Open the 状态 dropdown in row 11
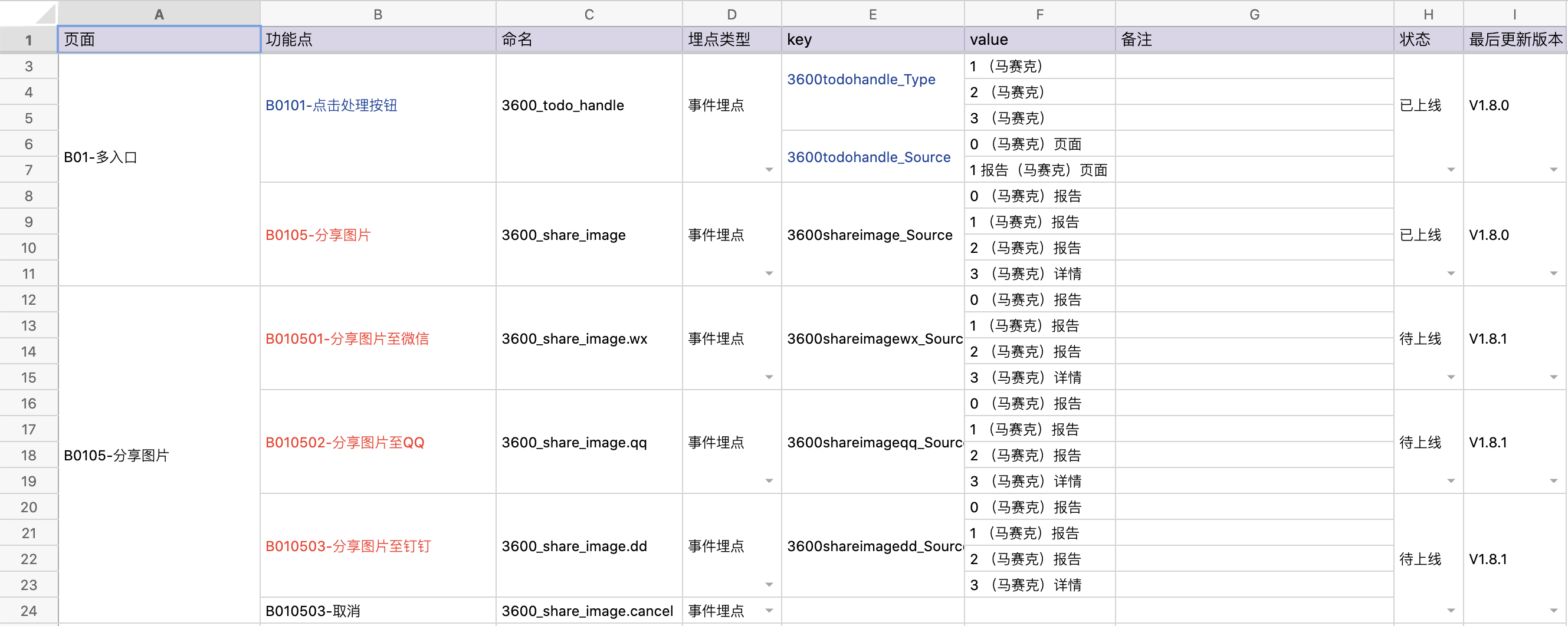 [x=1451, y=273]
